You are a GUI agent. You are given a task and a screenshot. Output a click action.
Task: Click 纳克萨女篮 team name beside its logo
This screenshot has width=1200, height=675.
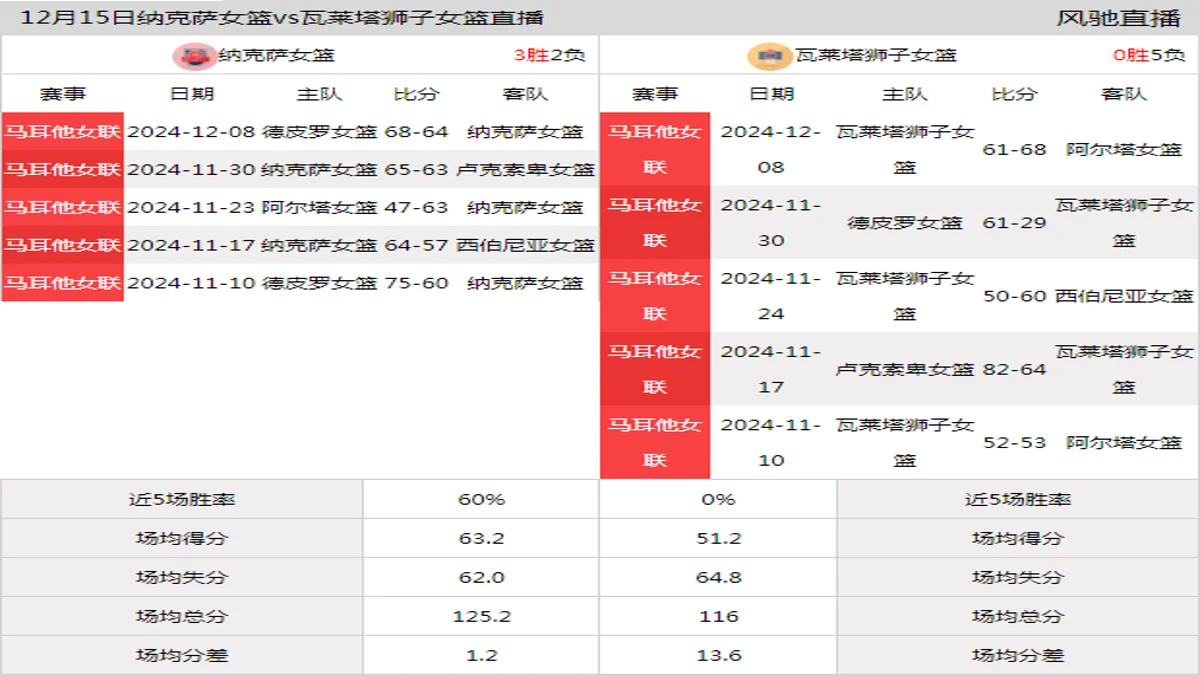tap(277, 56)
